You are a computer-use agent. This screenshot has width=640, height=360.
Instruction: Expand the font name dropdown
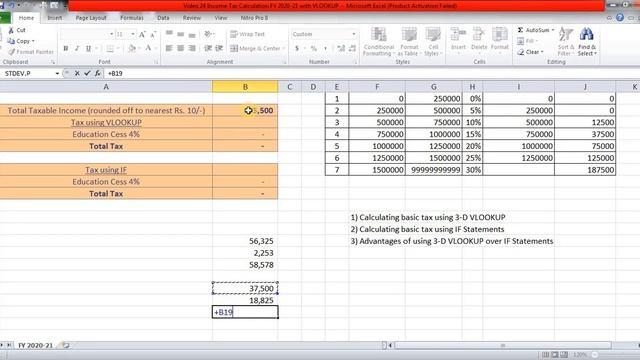point(111,34)
